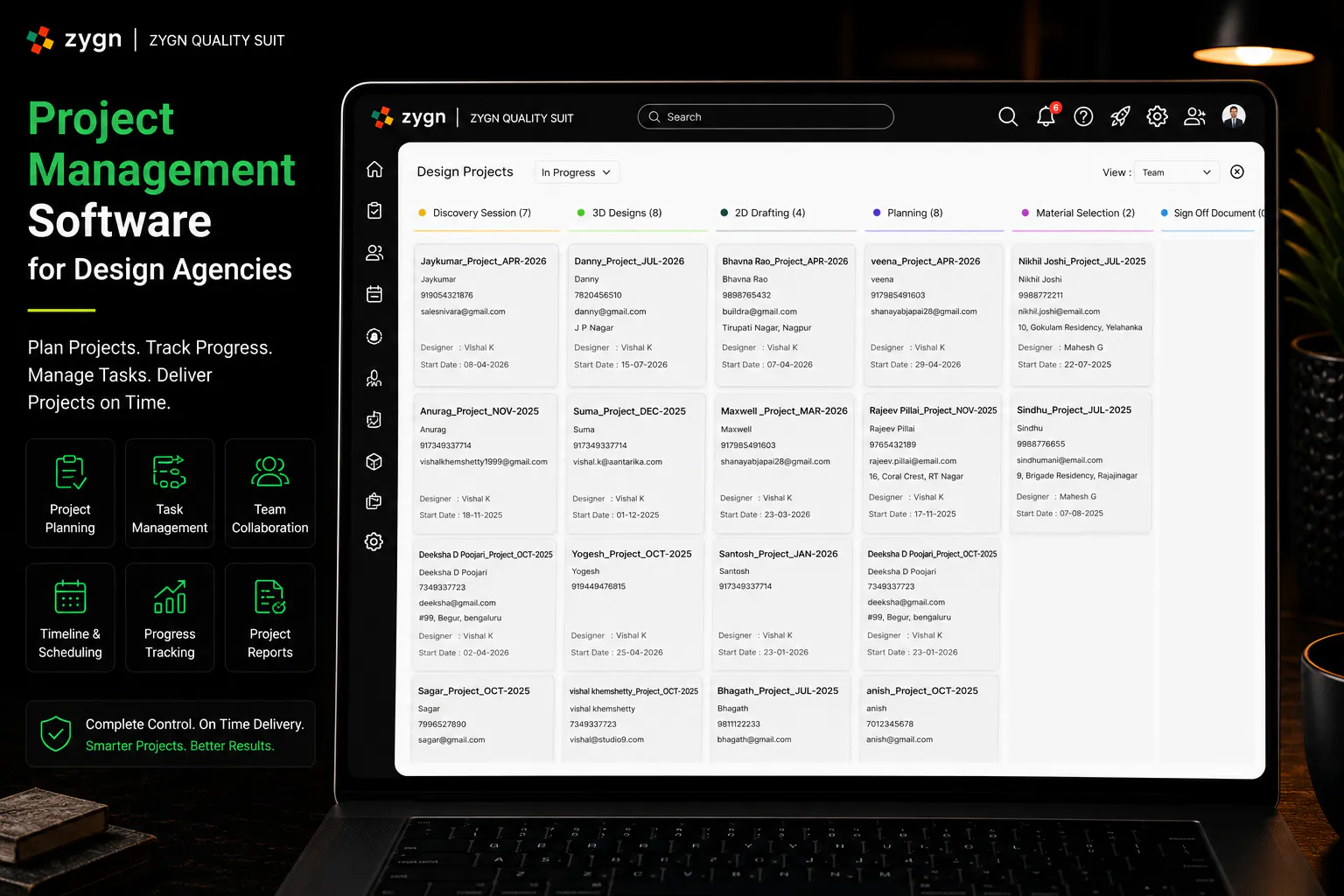Open the support headset sidebar icon
The height and width of the screenshot is (896, 1344).
[374, 336]
